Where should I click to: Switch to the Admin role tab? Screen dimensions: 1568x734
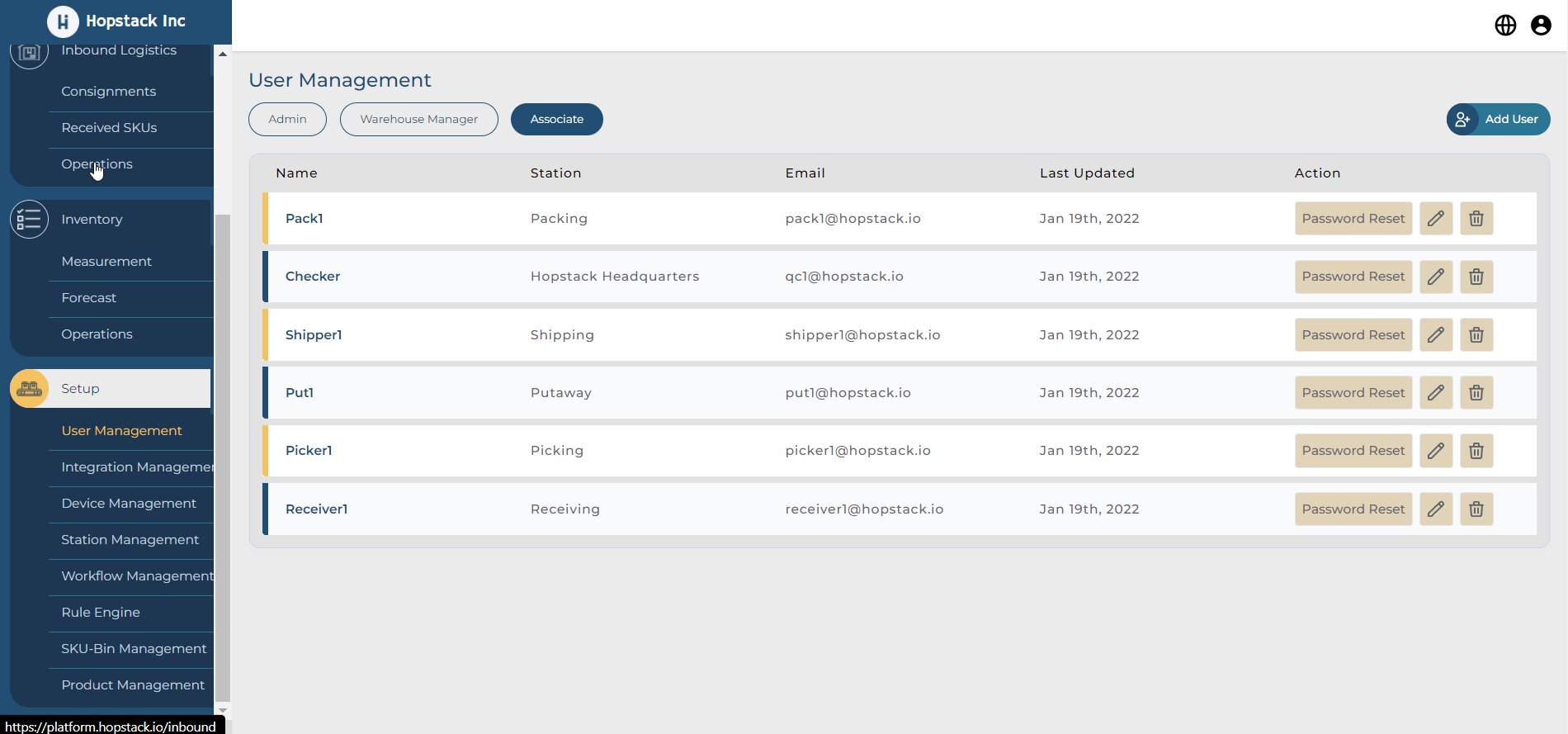pos(287,119)
